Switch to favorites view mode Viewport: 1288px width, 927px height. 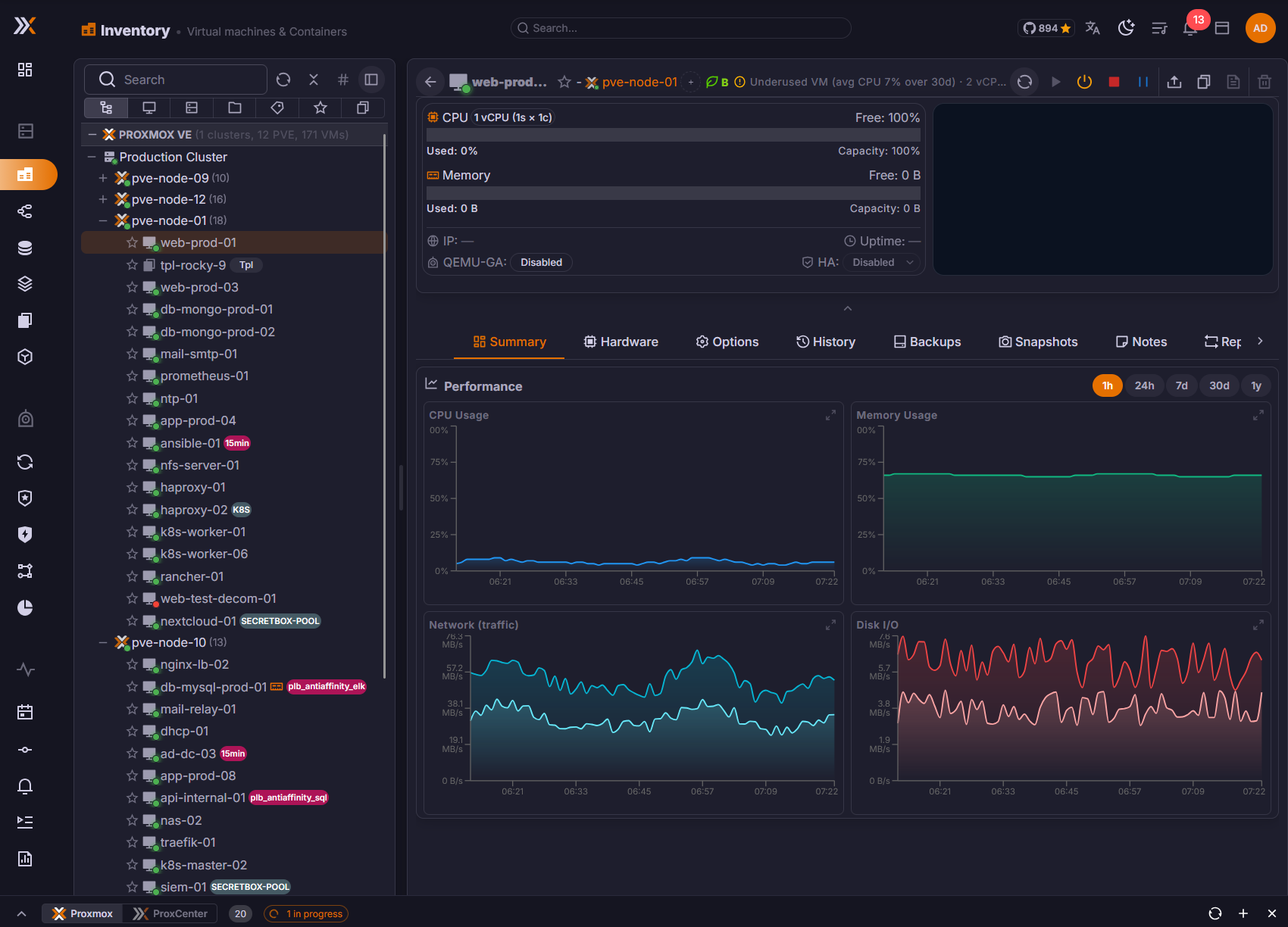click(320, 108)
